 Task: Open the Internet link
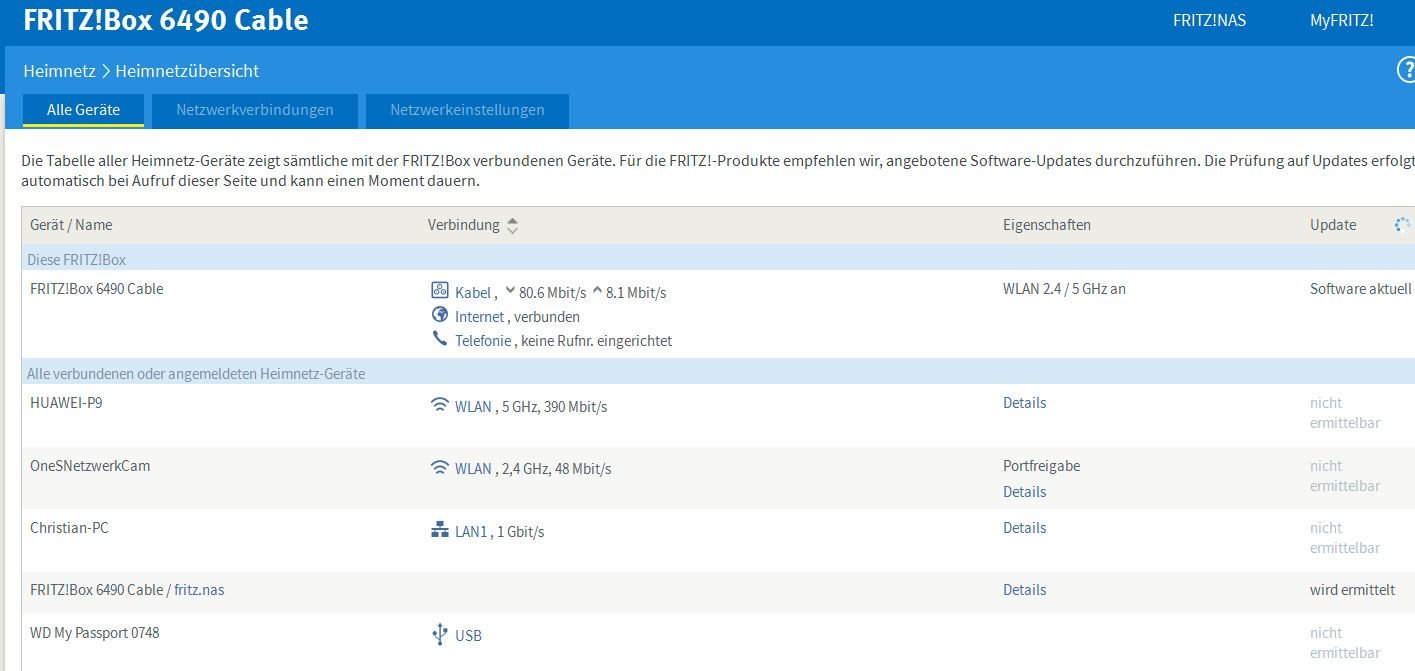coord(479,317)
